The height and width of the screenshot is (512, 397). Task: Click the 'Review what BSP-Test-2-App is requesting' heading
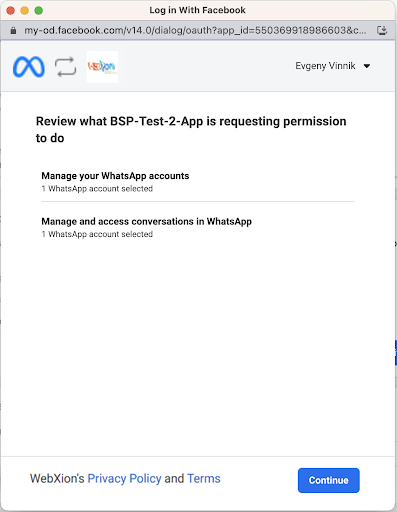(x=191, y=129)
